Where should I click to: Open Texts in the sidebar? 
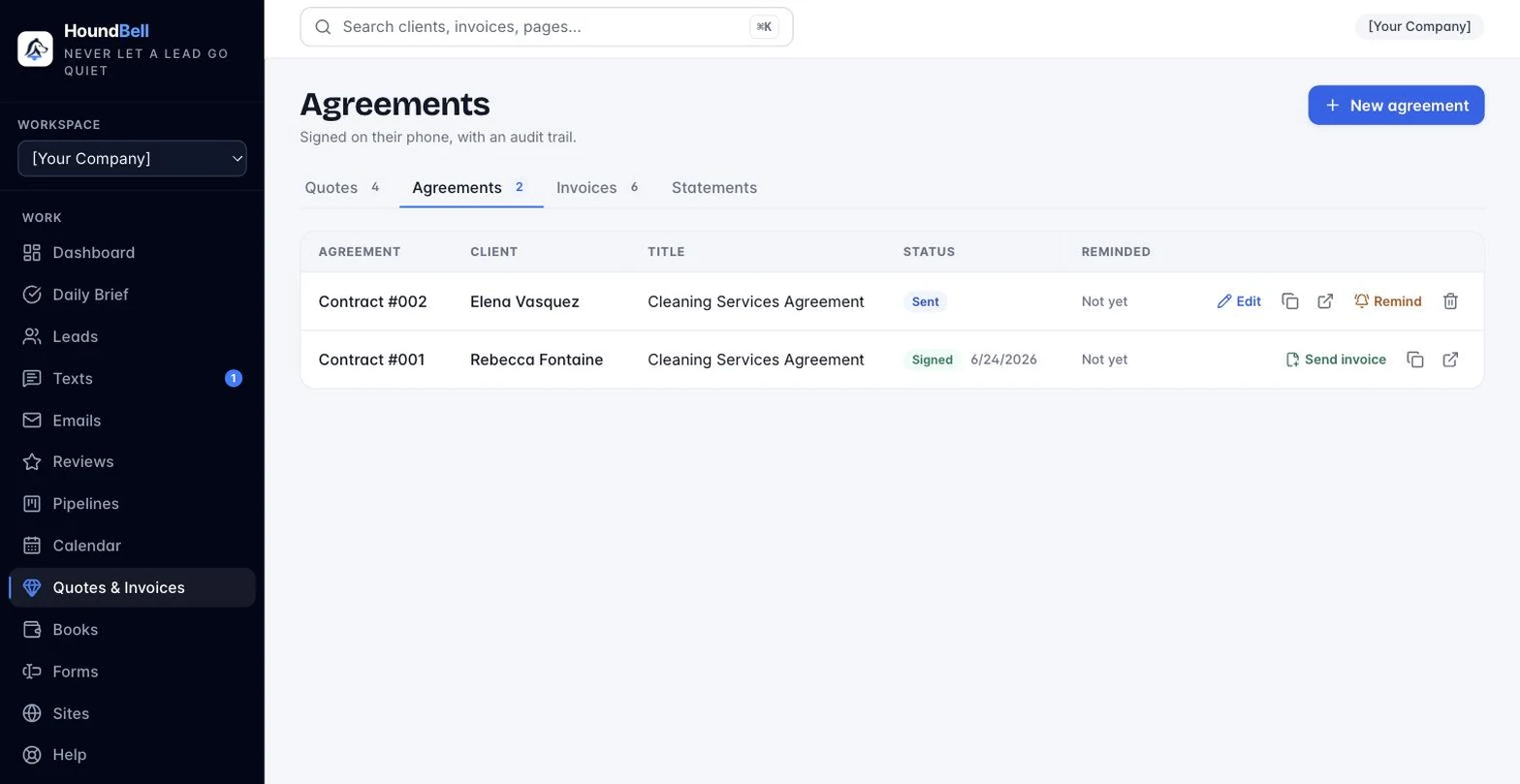tap(133, 378)
